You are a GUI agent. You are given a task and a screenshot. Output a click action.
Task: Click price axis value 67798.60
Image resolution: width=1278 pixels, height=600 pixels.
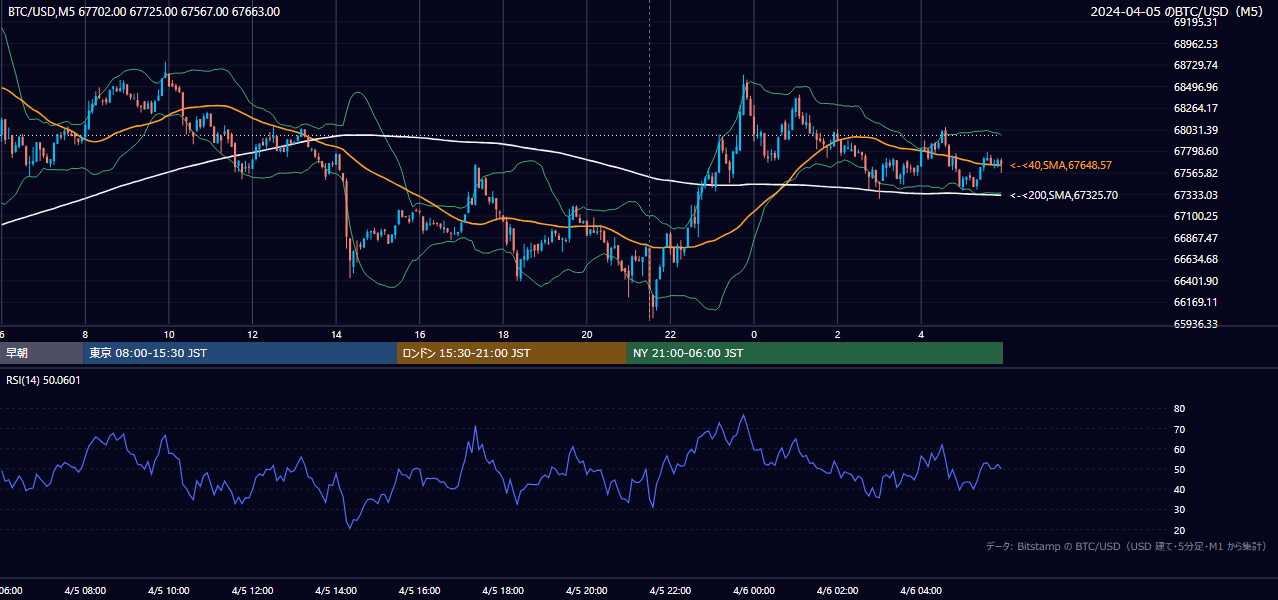pyautogui.click(x=1195, y=151)
